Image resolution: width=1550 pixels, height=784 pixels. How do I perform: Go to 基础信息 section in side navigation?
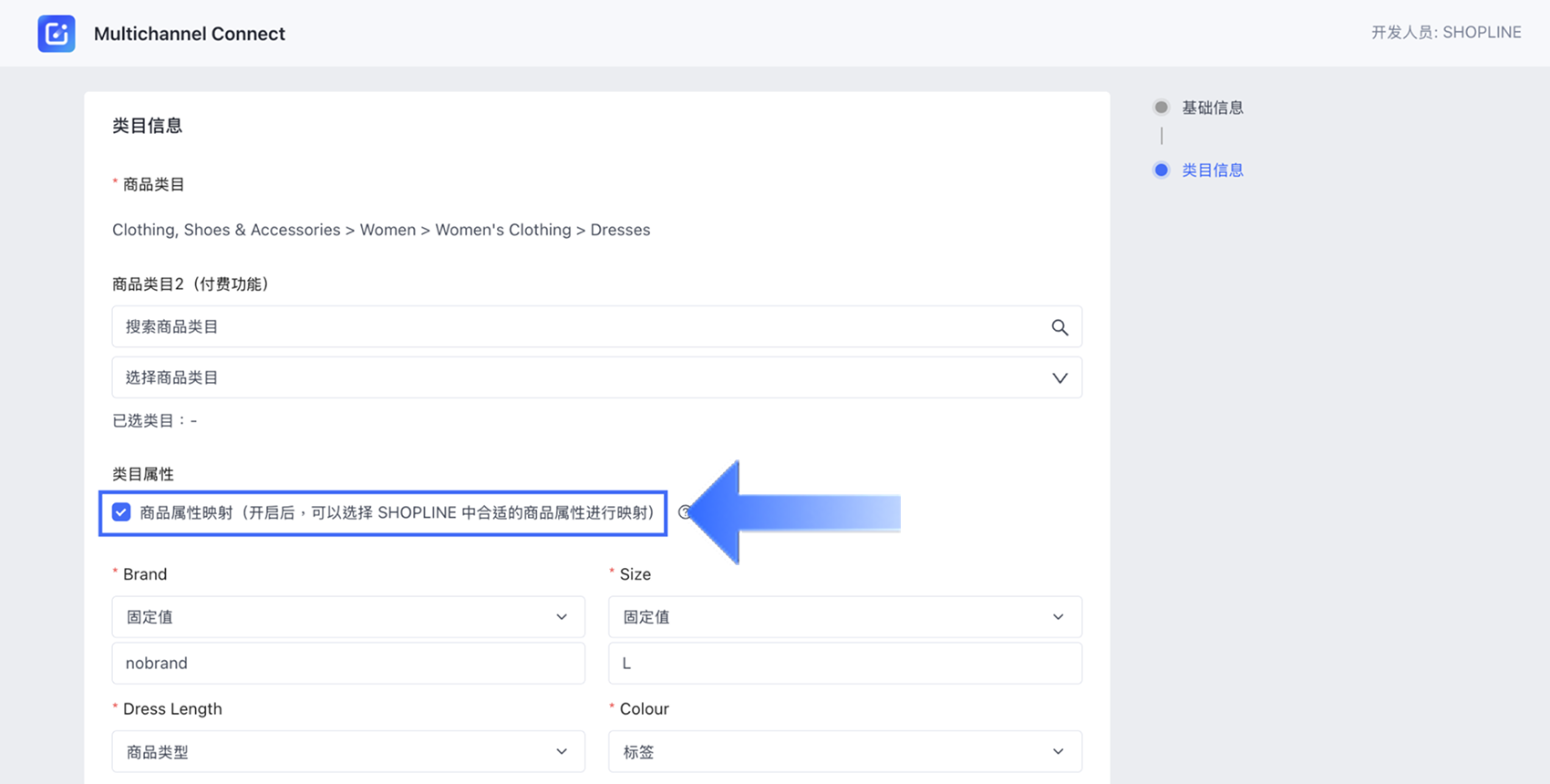click(1212, 108)
